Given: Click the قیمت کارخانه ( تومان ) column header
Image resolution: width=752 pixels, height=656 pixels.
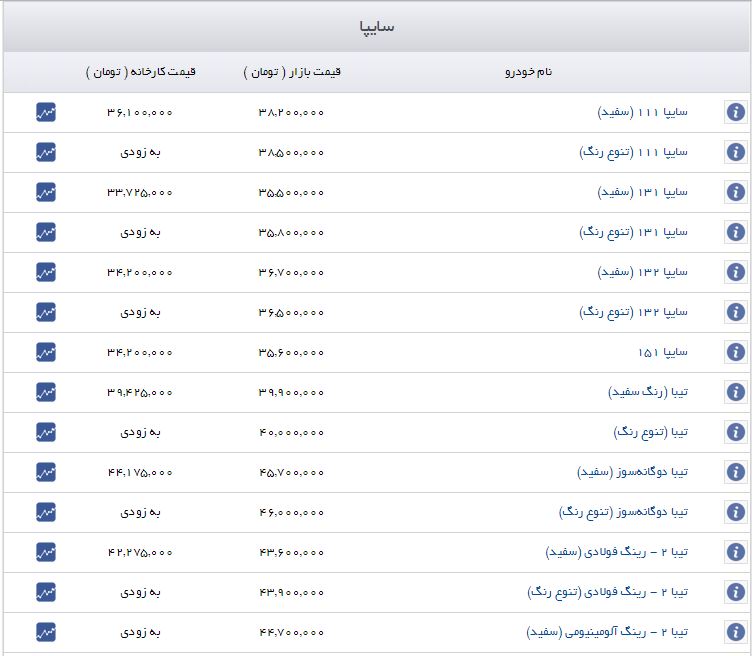Looking at the screenshot, I should click(141, 72).
